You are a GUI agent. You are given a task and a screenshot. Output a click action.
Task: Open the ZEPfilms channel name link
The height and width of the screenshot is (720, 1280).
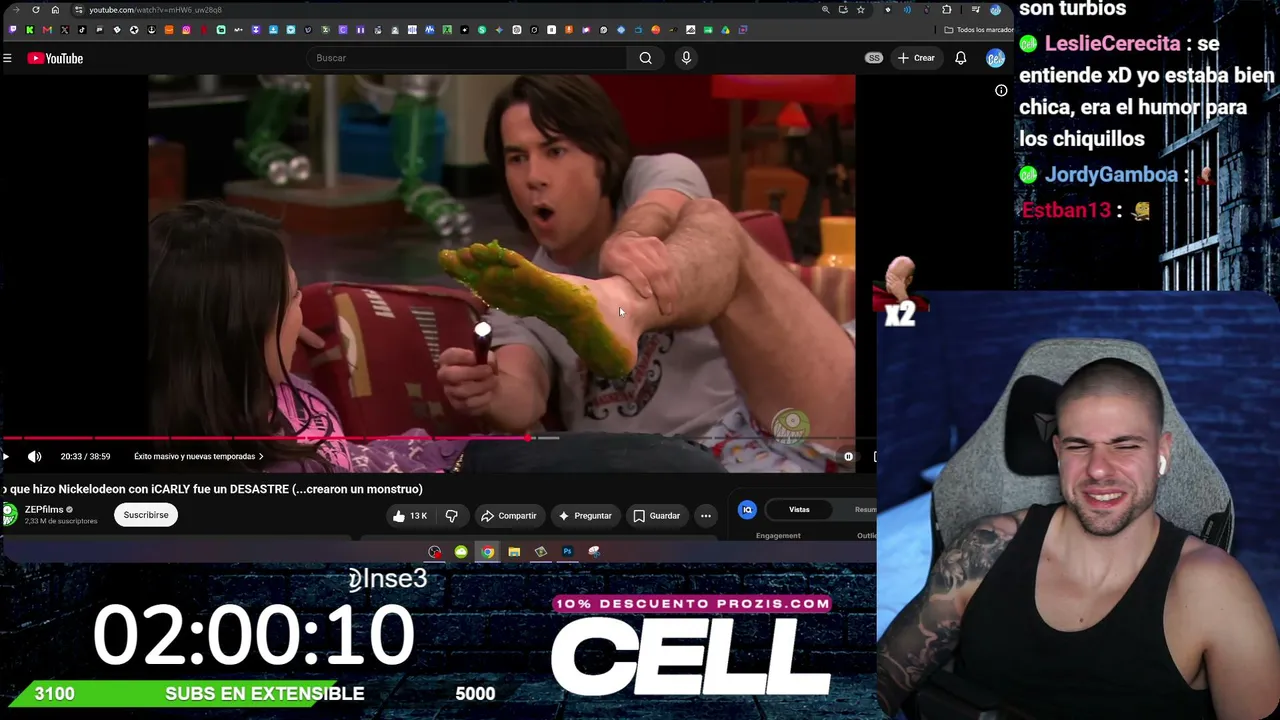coord(44,510)
